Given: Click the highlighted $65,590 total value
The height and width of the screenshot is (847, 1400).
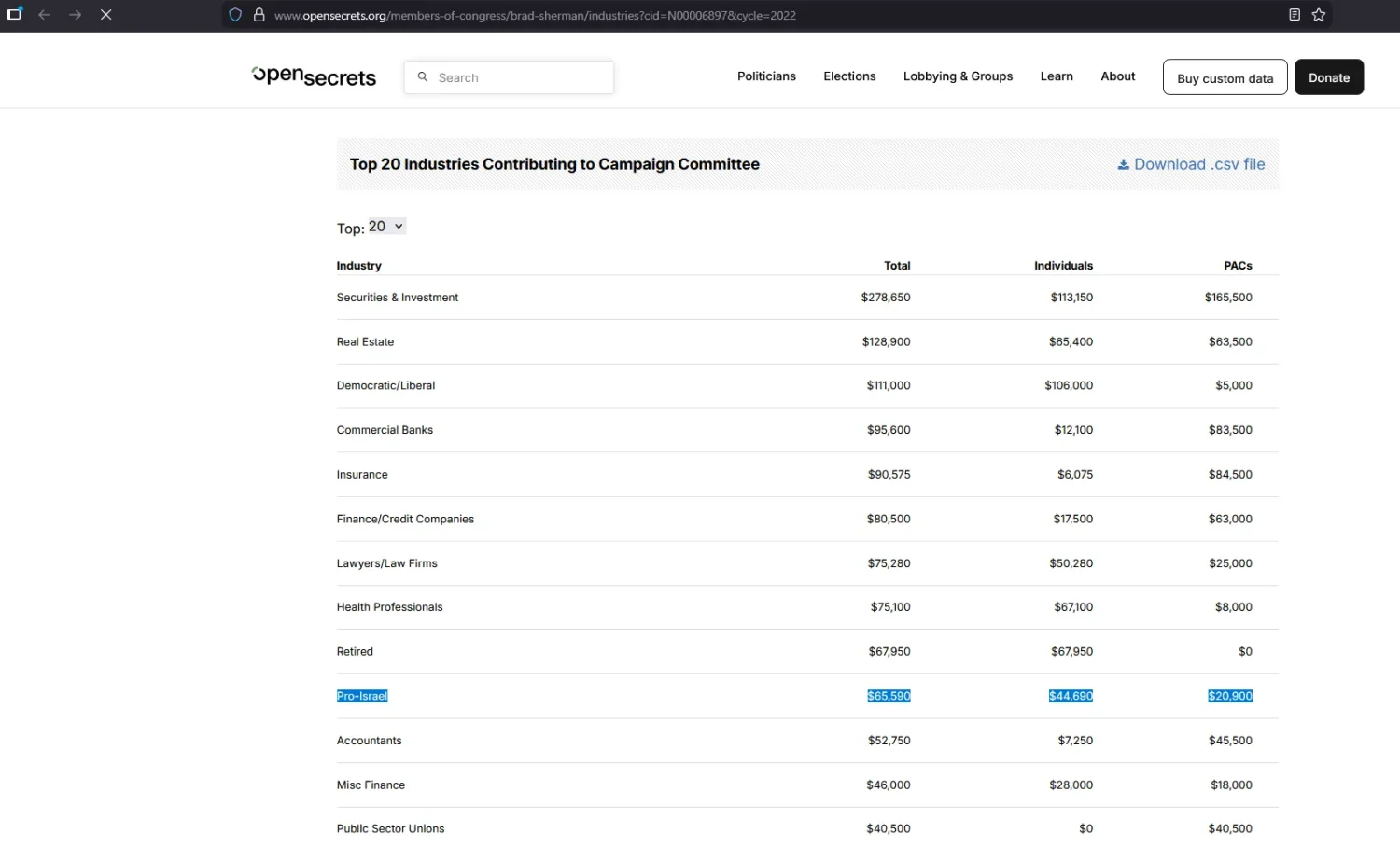Looking at the screenshot, I should (x=889, y=696).
